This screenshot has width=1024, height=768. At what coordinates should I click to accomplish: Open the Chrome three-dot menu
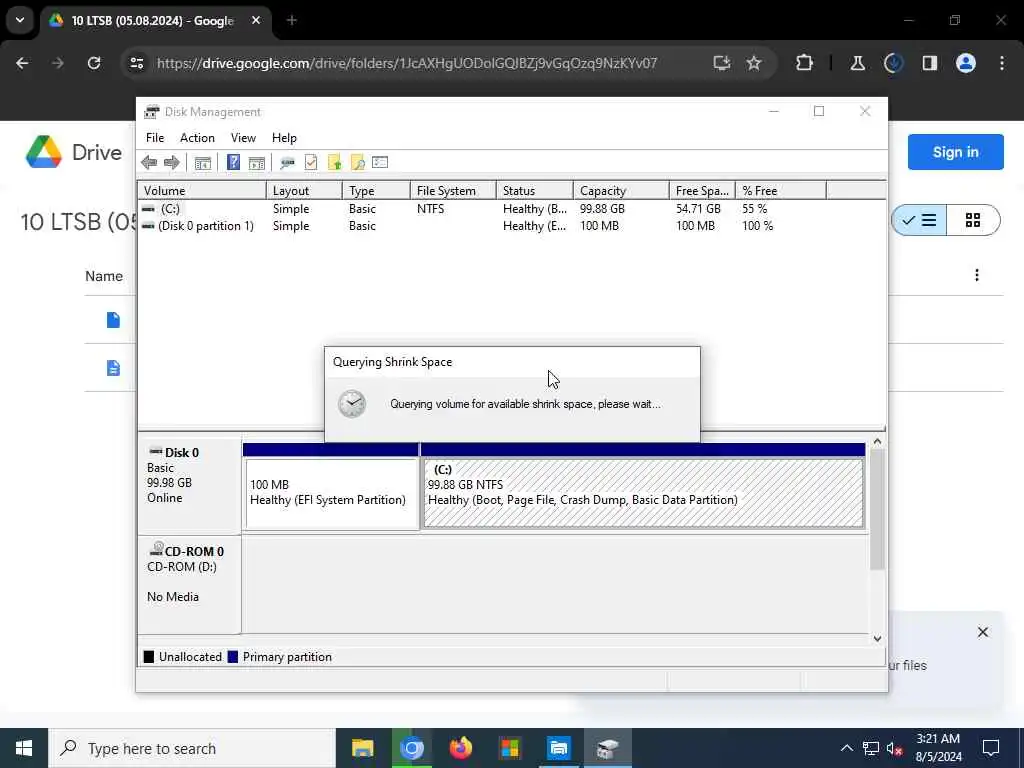coord(1002,63)
